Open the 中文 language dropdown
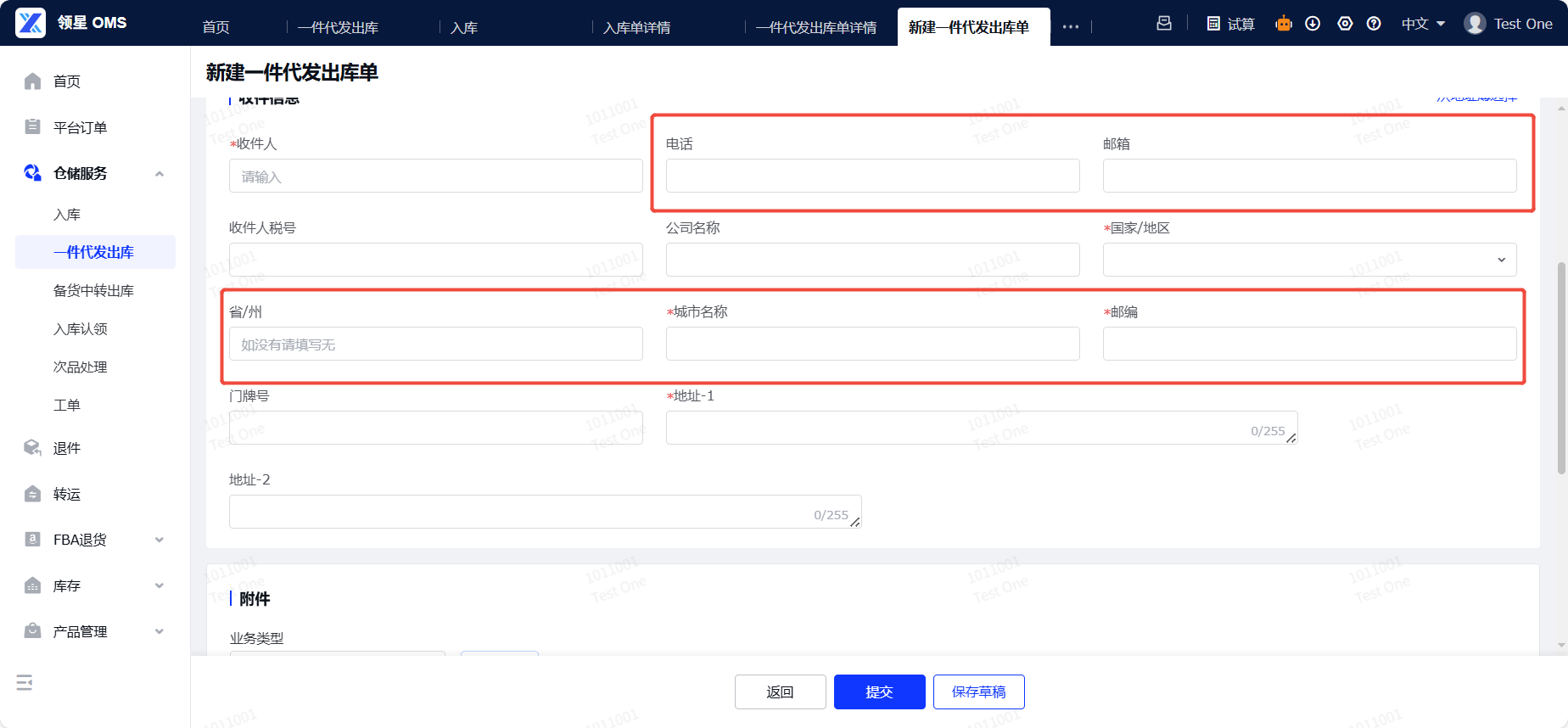 [x=1423, y=24]
